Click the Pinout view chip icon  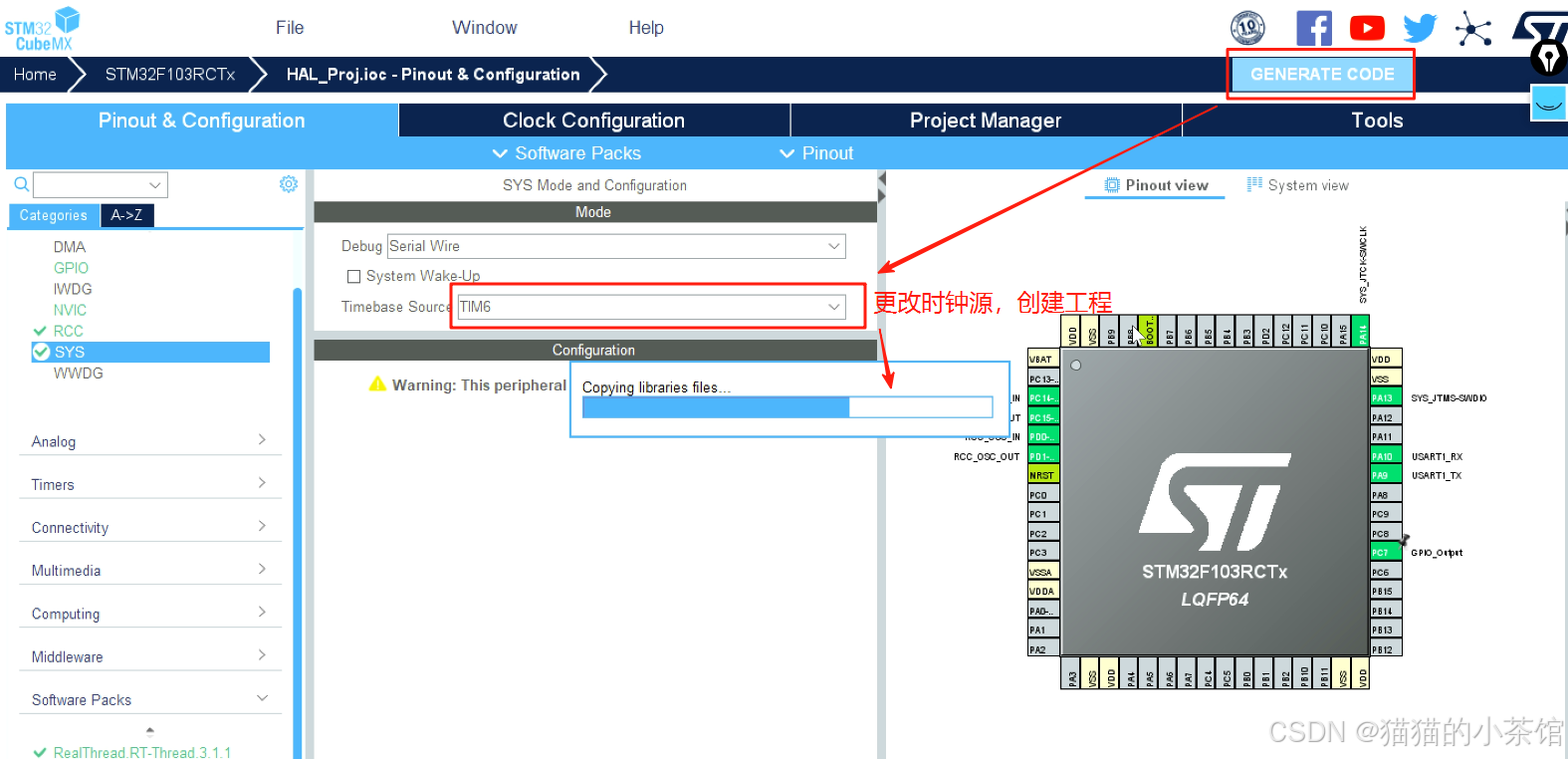[1112, 185]
